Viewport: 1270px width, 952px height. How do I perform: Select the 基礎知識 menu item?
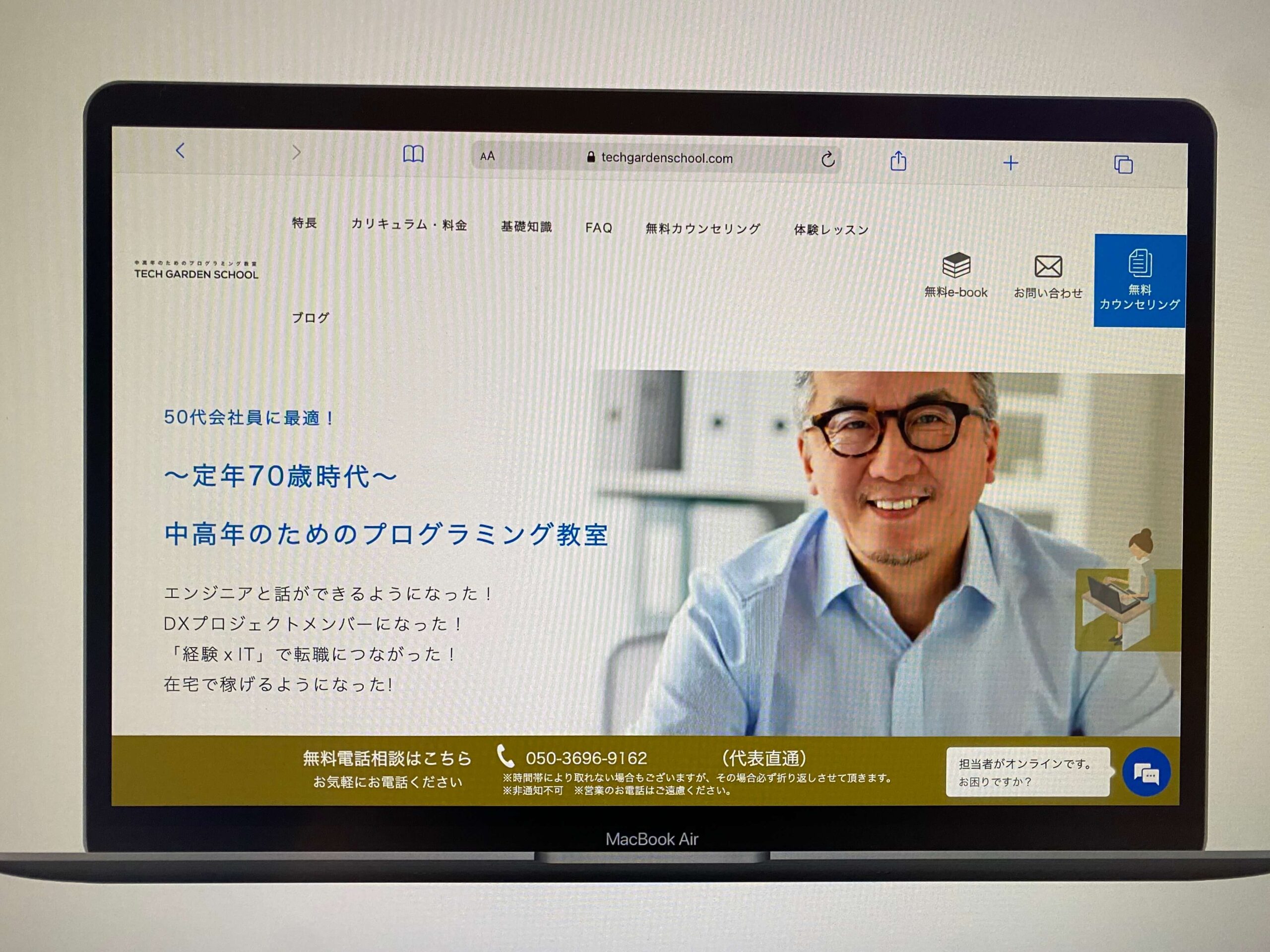(x=526, y=227)
